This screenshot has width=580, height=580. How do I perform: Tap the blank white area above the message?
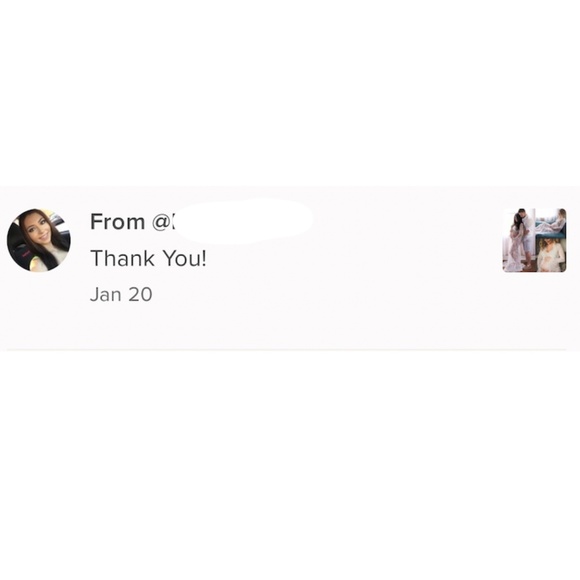click(290, 92)
